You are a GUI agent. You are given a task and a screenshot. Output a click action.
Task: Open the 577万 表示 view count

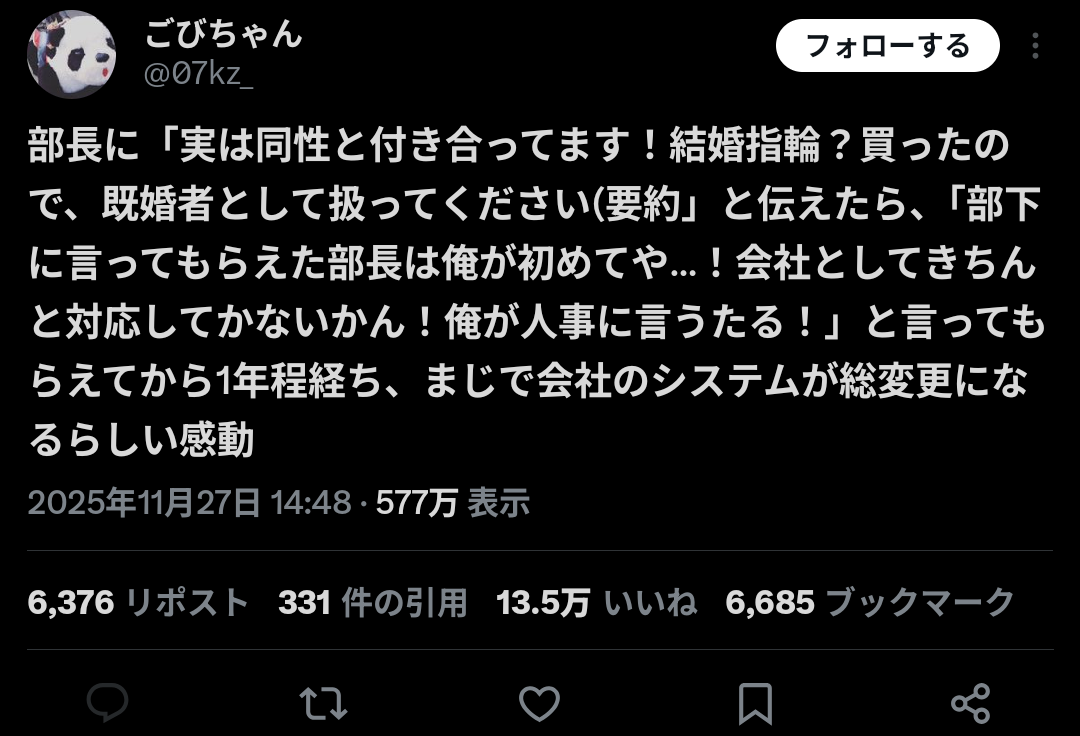pyautogui.click(x=453, y=503)
